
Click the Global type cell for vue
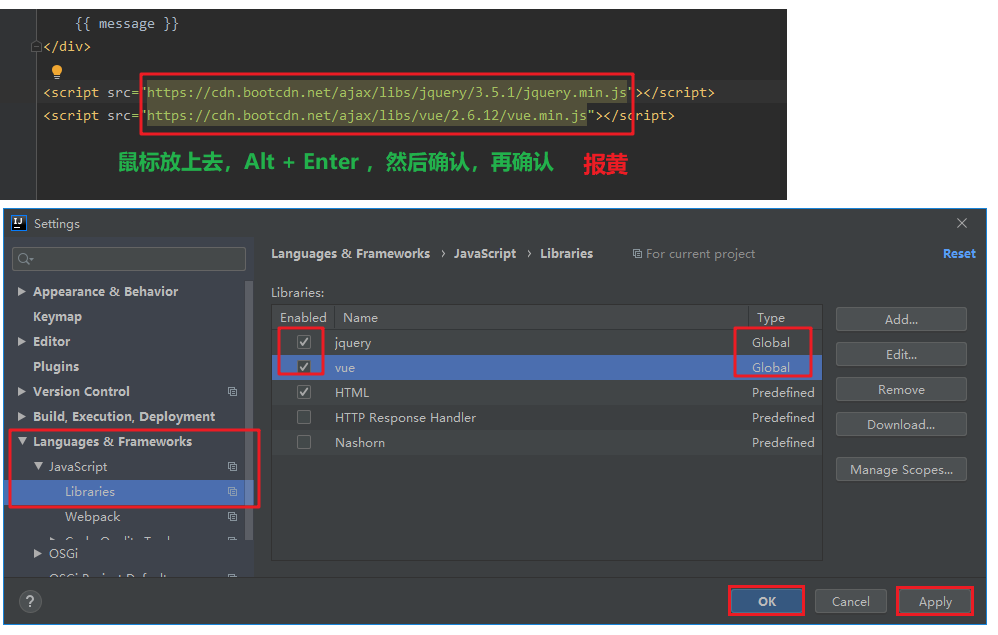[x=771, y=367]
